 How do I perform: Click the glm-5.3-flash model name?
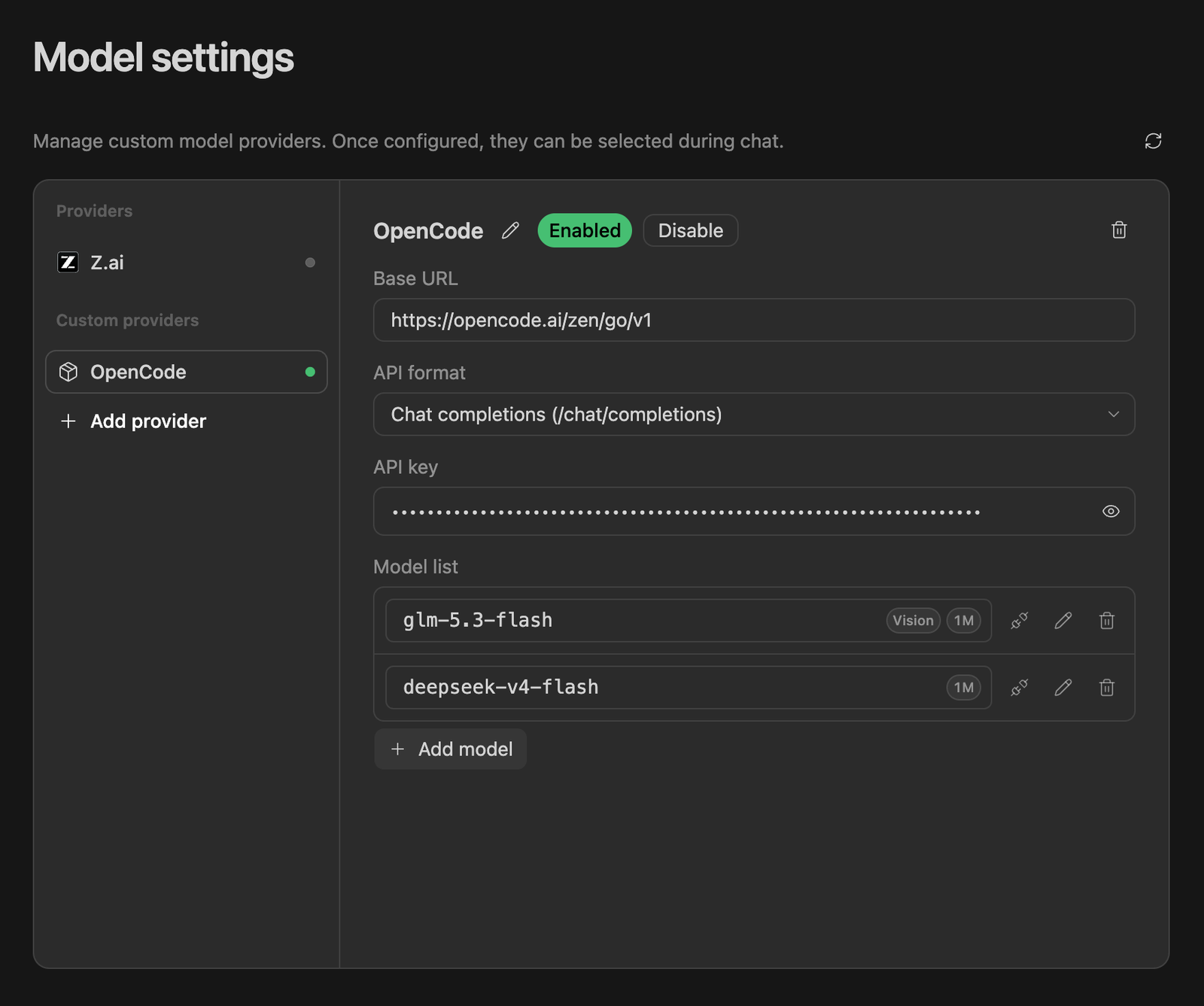pyautogui.click(x=478, y=621)
